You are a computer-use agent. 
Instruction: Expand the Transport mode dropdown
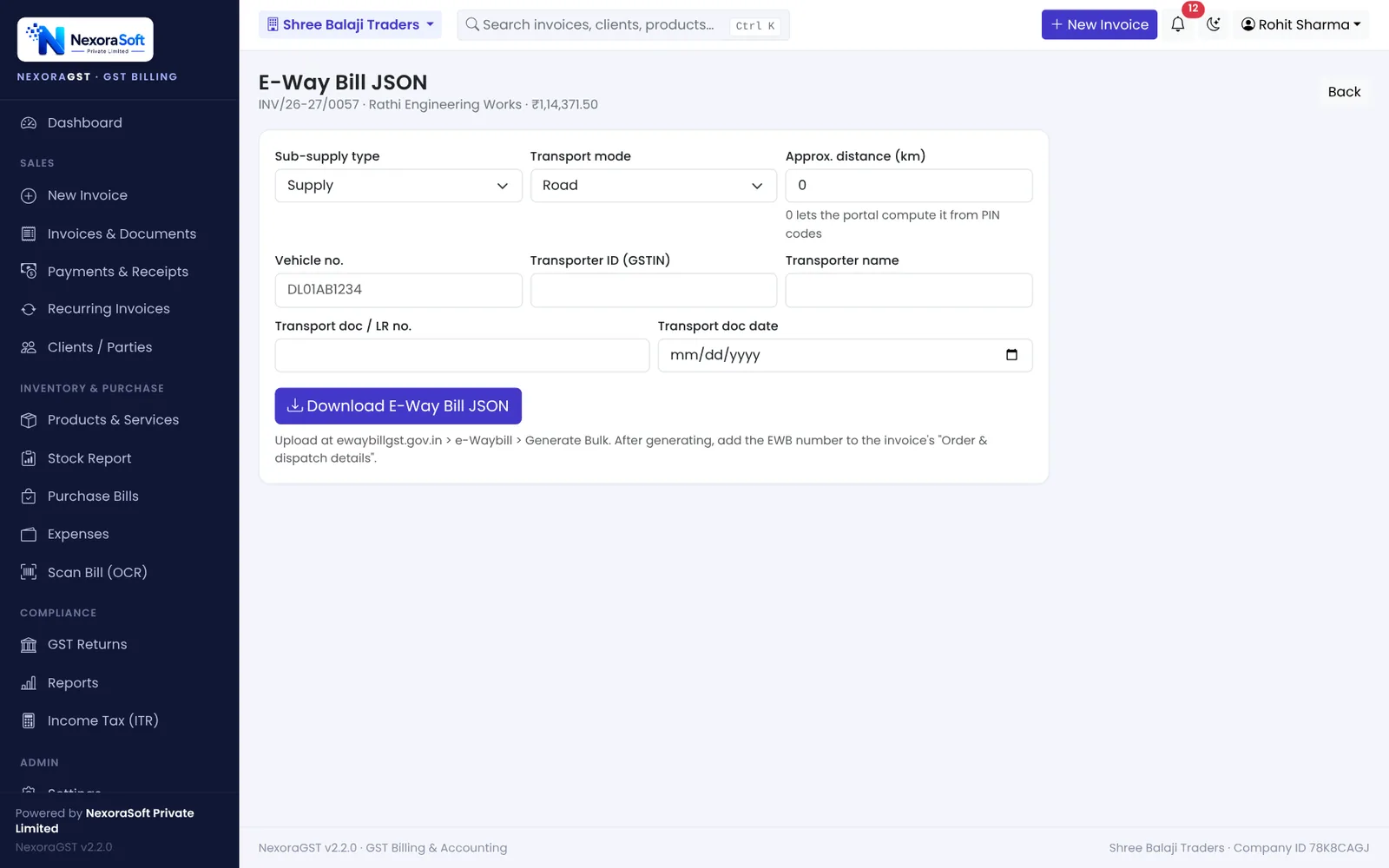(x=654, y=186)
